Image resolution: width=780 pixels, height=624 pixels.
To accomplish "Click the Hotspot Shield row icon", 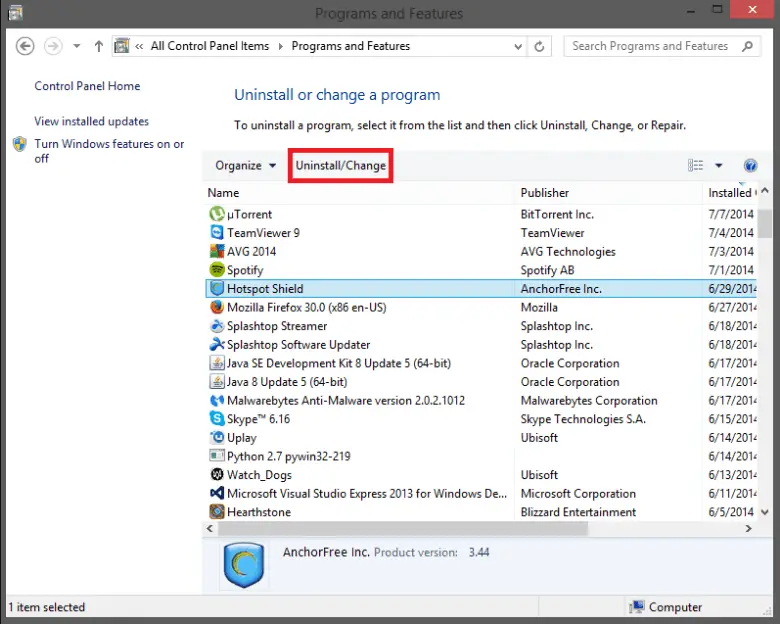I will click(x=217, y=289).
